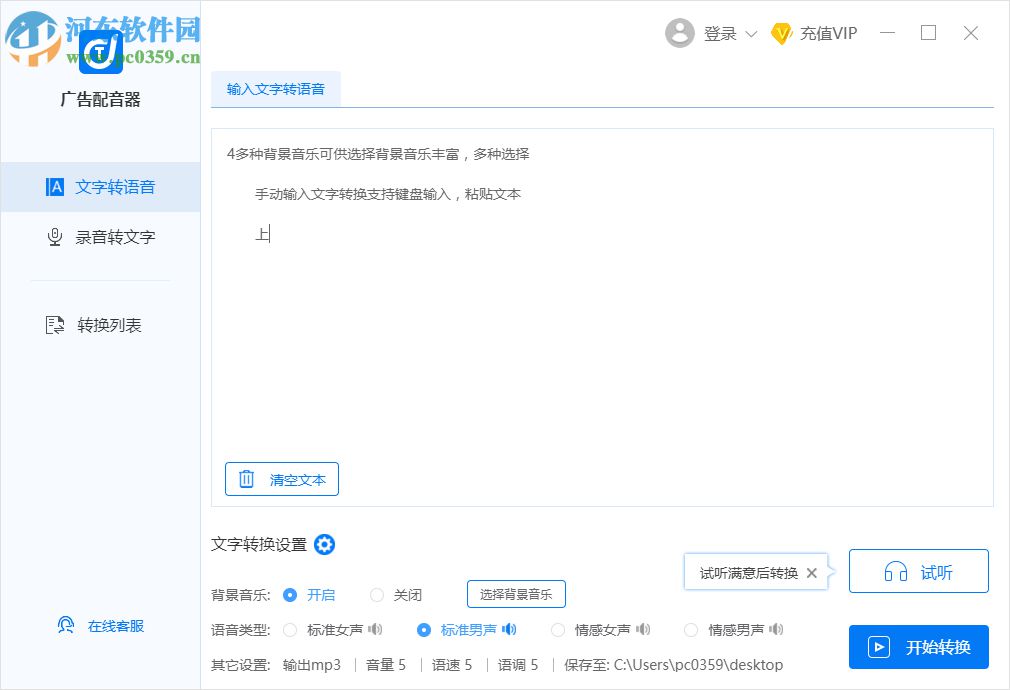Click the VIP badge icon
This screenshot has height=690, width=1010.
point(783,33)
